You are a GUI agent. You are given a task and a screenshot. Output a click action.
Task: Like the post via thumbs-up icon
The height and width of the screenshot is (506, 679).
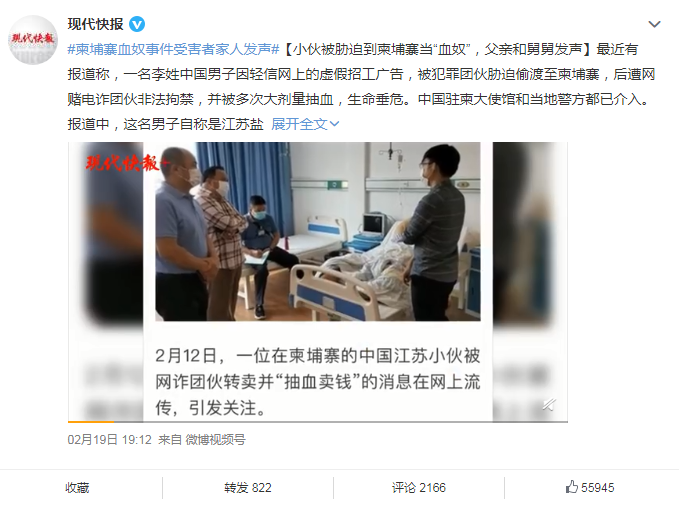[572, 487]
